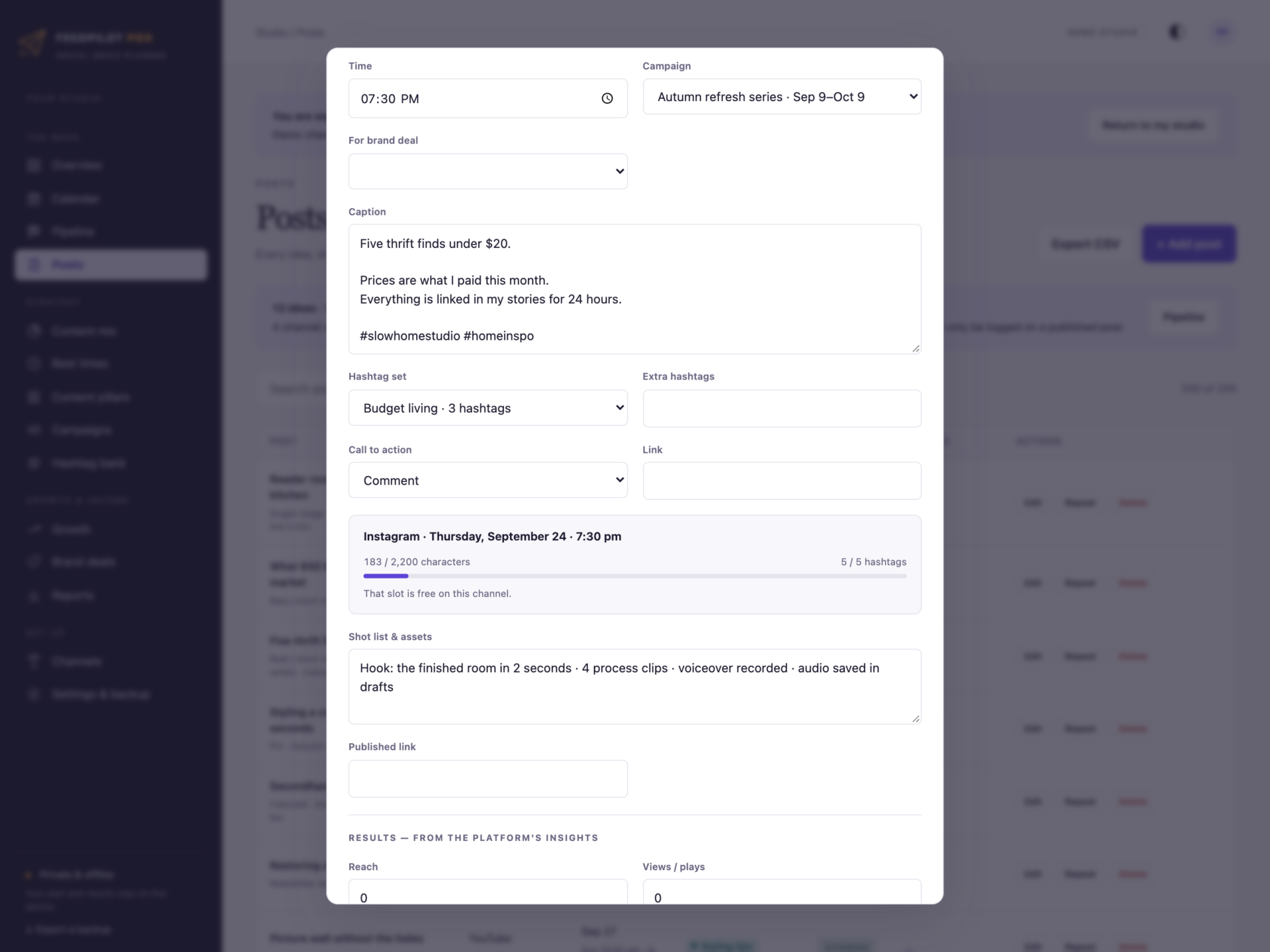1270x952 pixels.
Task: Click the user avatar in the header
Action: pyautogui.click(x=1222, y=32)
